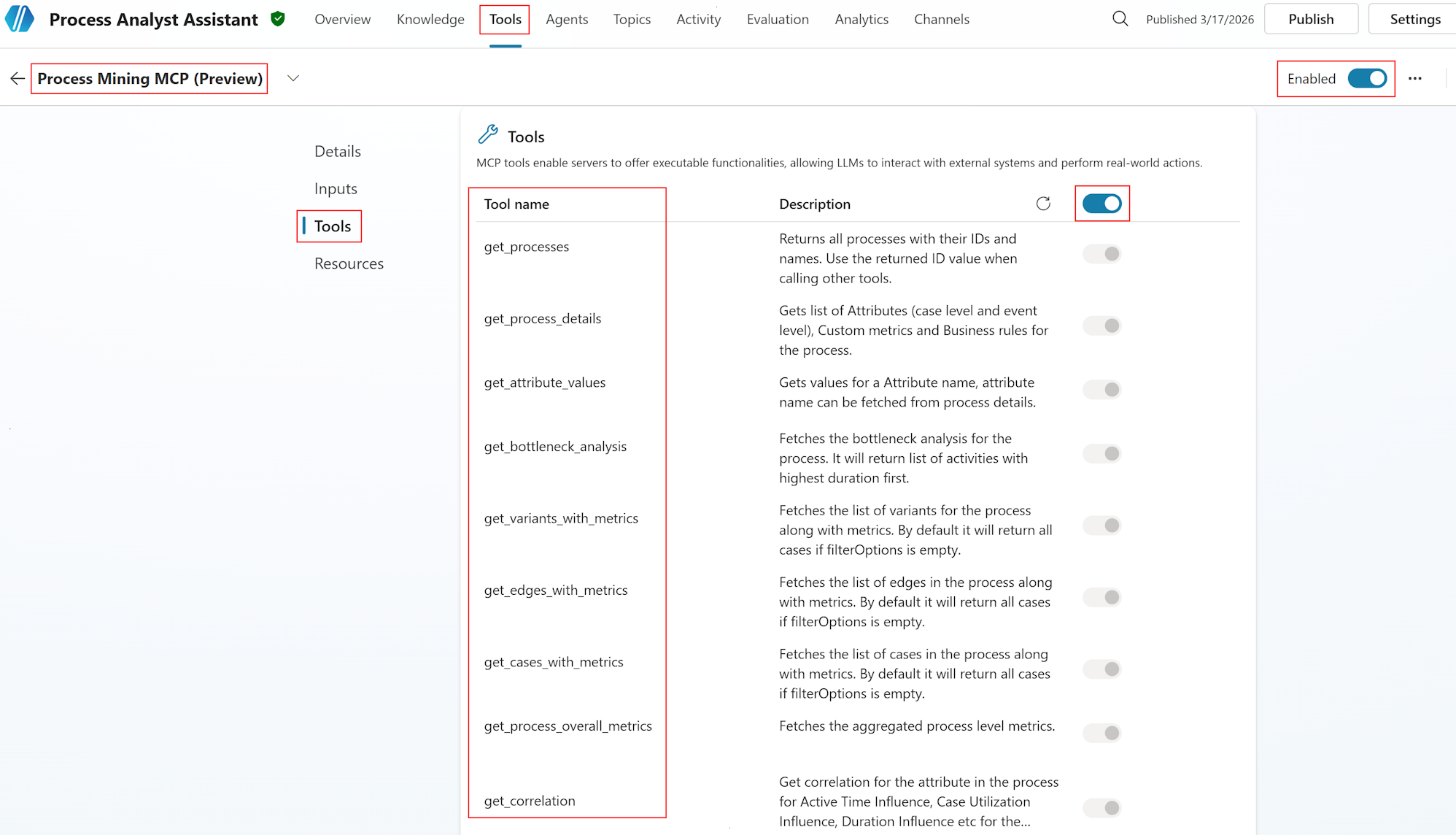Enable the get_cases_with_metrics toggle
Image resolution: width=1456 pixels, height=835 pixels.
click(x=1101, y=669)
